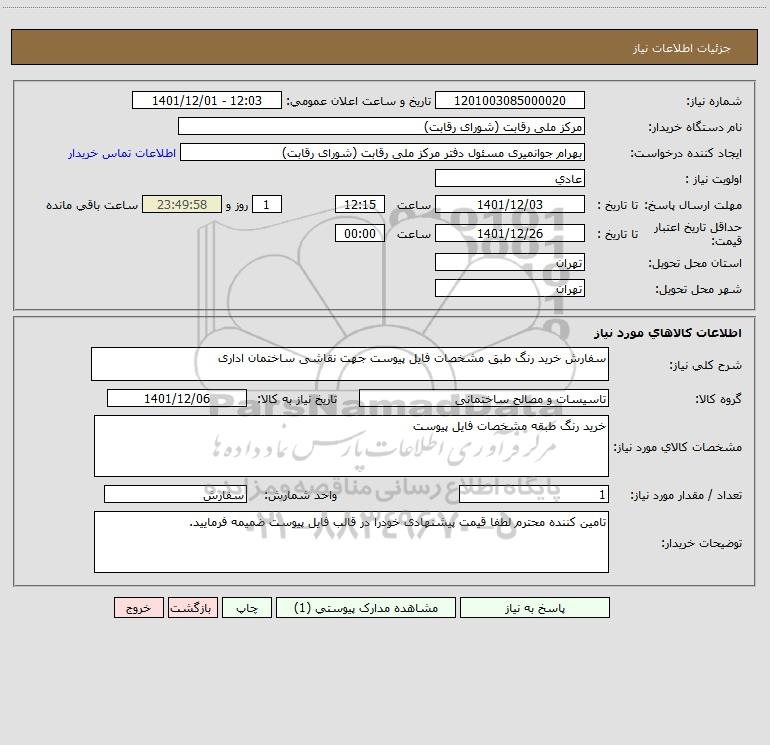770x745 pixels.
Task: Click the توضیحات خریدار label
Action: click(x=701, y=543)
